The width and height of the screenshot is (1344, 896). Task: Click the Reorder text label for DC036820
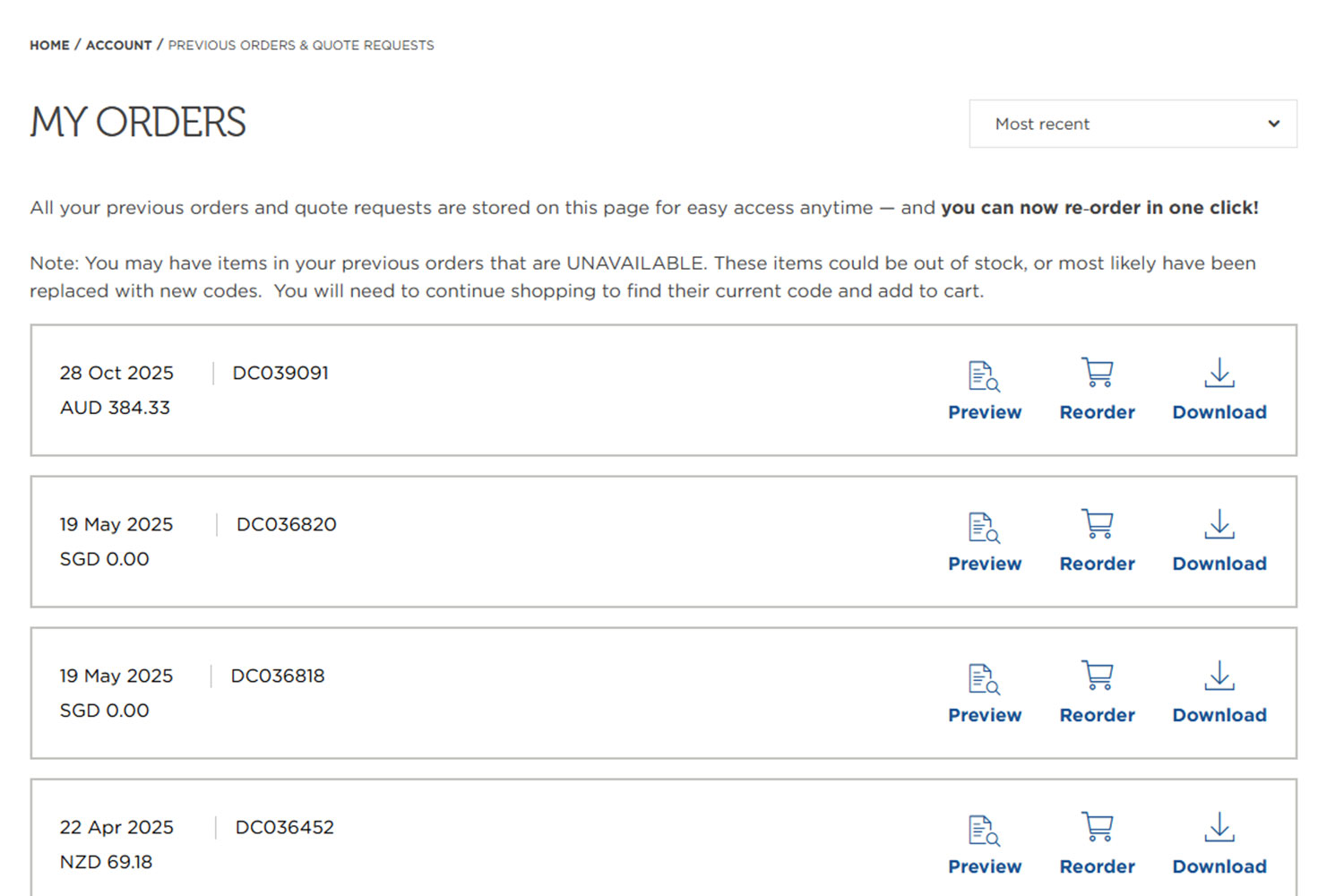[x=1097, y=564]
